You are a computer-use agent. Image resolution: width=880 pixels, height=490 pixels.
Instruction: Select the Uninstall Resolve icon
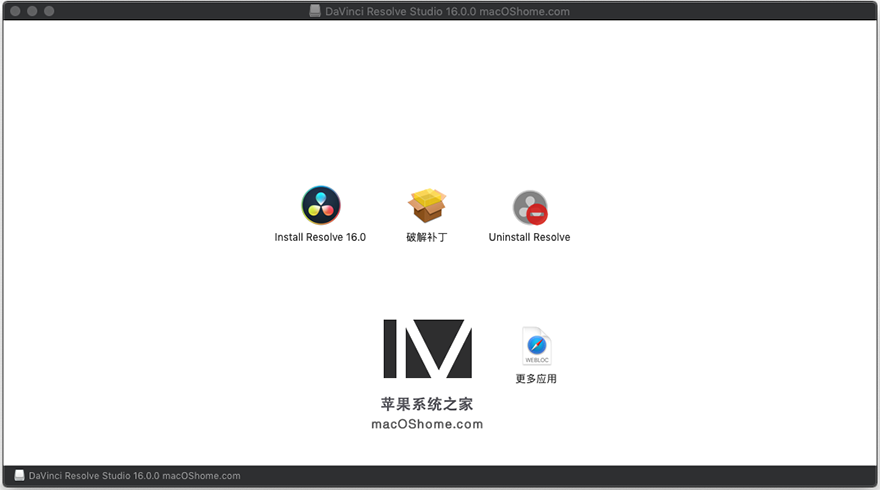point(530,207)
